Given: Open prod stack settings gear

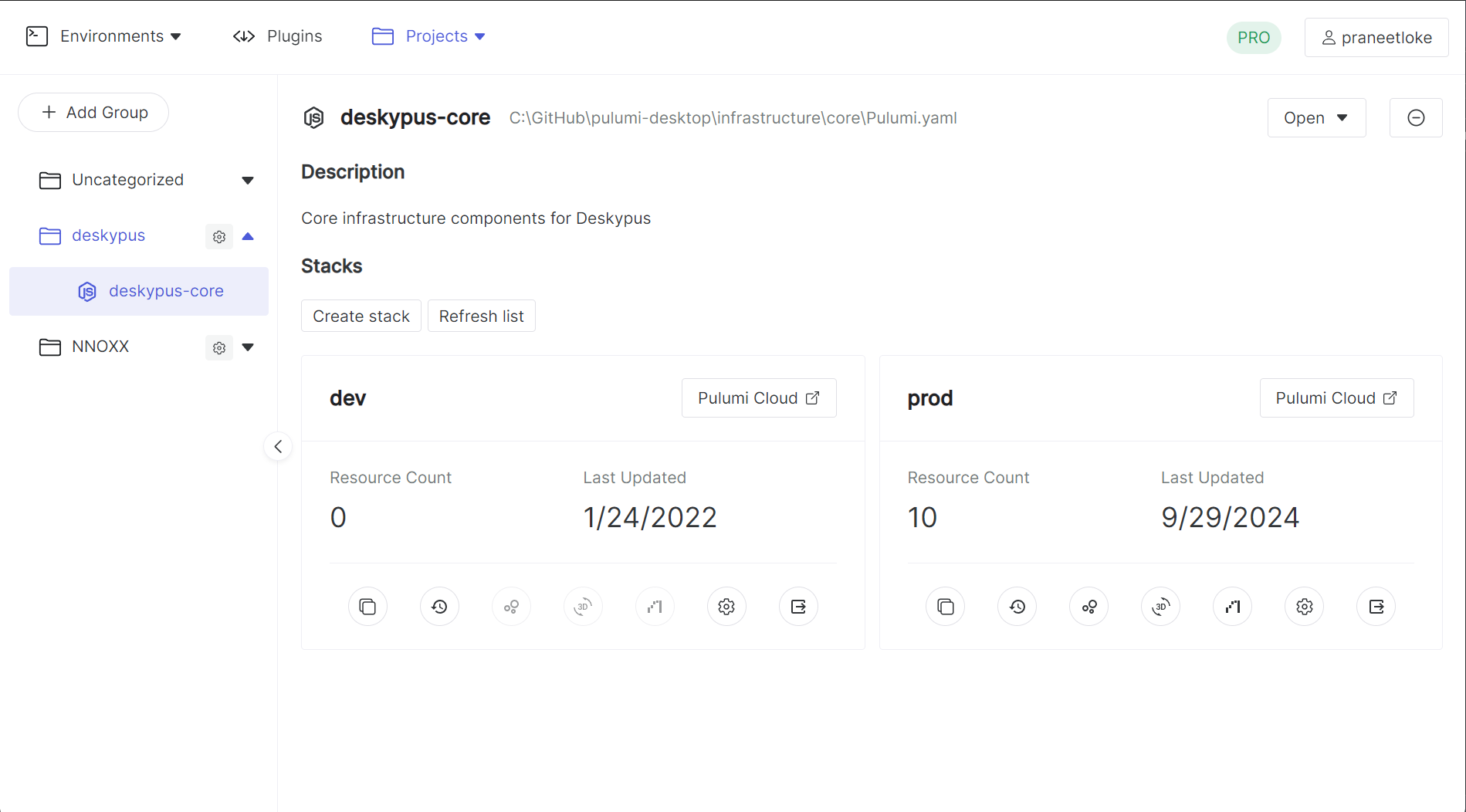Looking at the screenshot, I should (x=1305, y=607).
